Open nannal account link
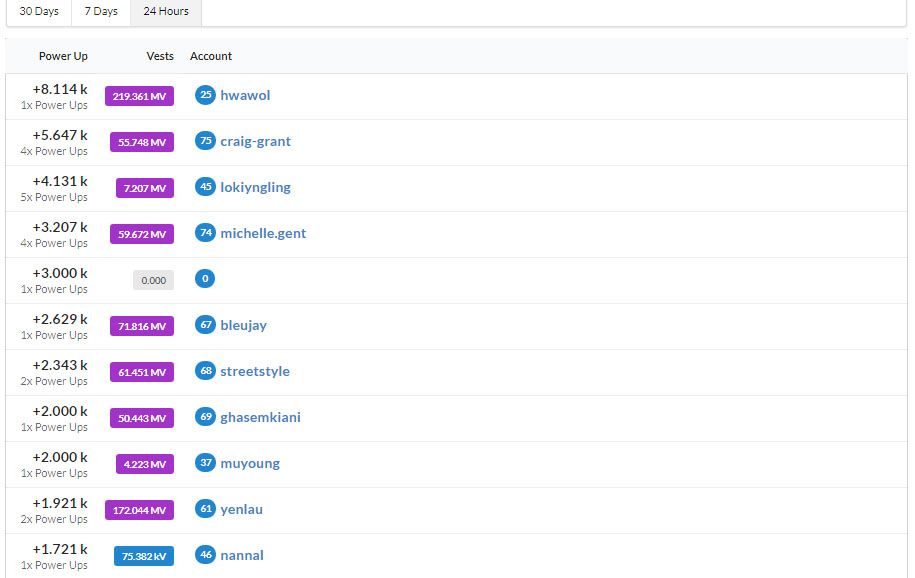 click(x=242, y=555)
